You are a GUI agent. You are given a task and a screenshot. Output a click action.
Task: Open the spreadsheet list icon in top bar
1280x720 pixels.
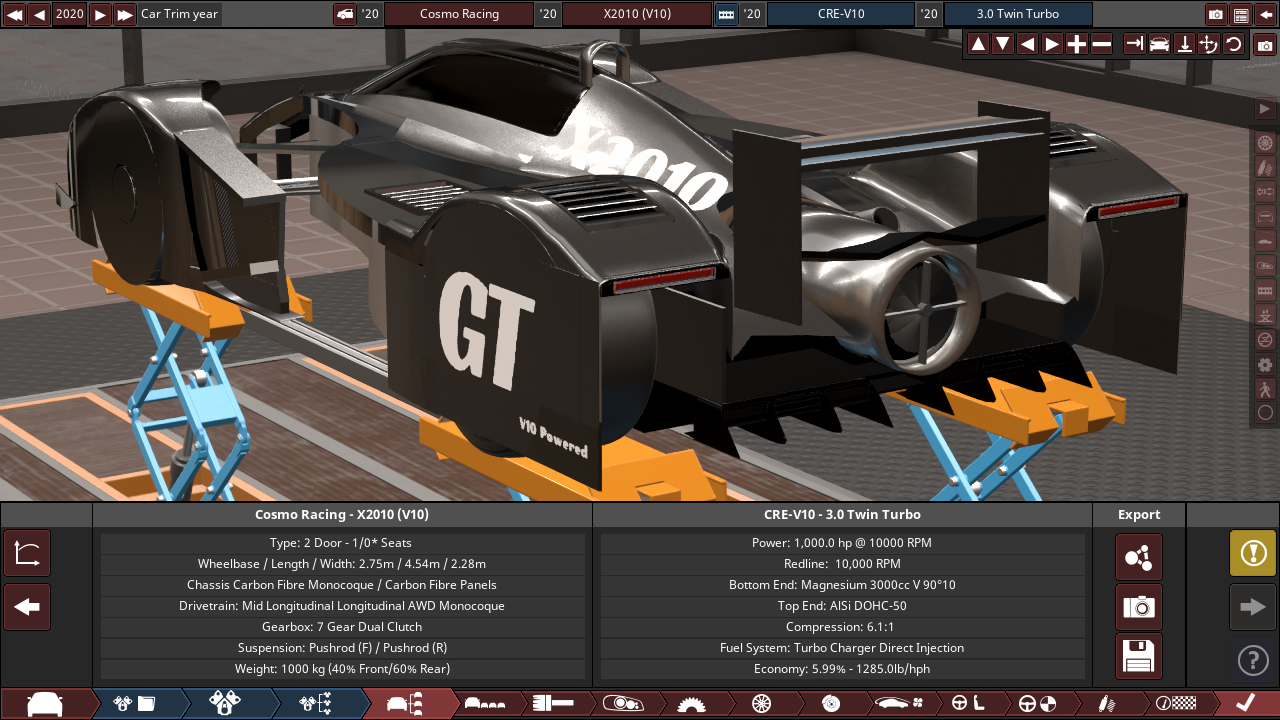(x=1241, y=14)
